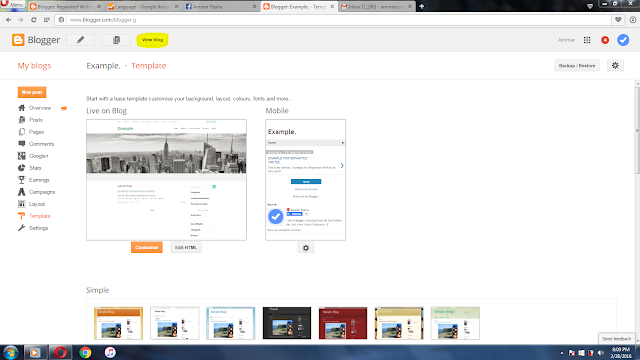Open Chrome from the taskbar
Screen dimensions: 640x360
tap(85, 353)
